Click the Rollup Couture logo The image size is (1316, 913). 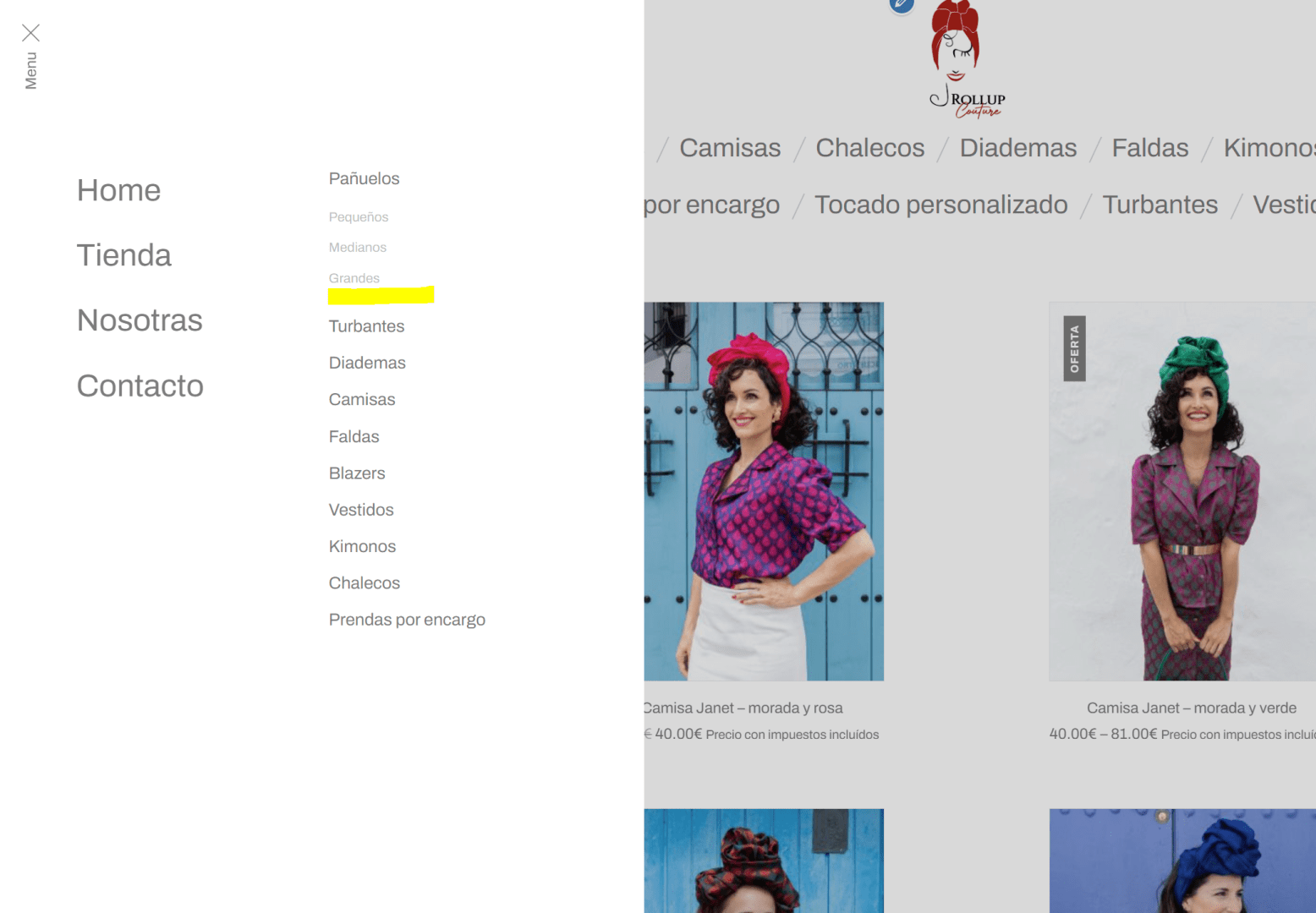coord(966,60)
